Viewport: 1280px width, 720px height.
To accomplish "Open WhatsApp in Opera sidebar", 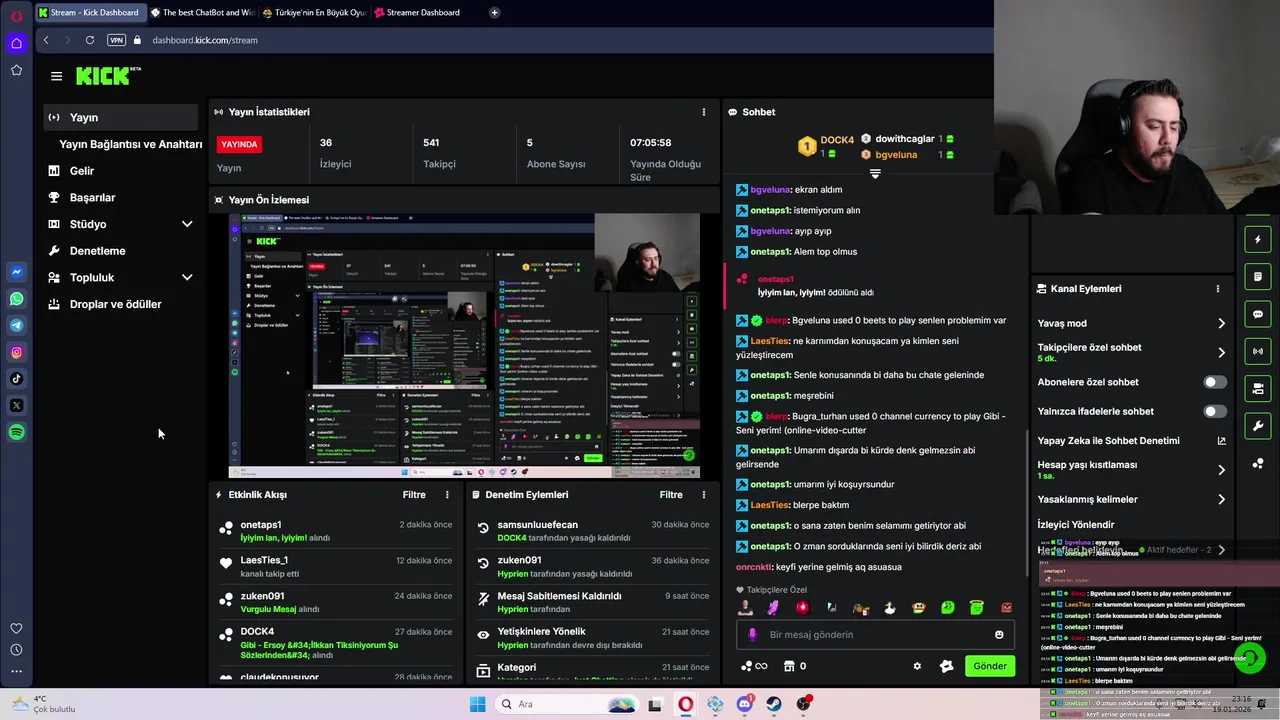I will pos(16,299).
